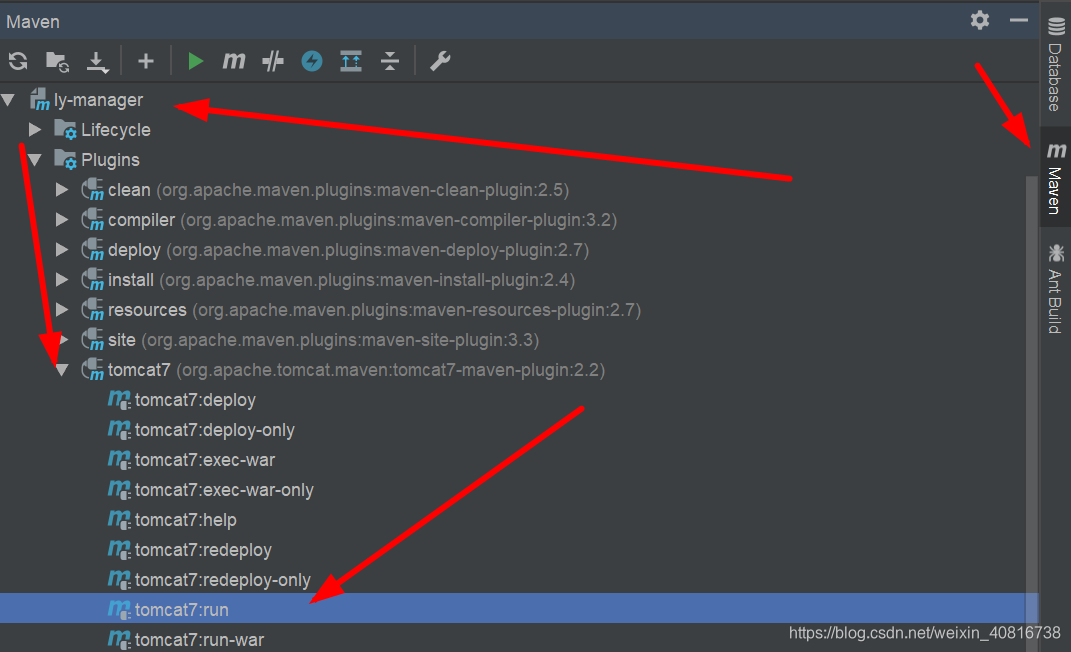Select the Plugins folder
The image size is (1071, 652).
pyautogui.click(x=110, y=160)
